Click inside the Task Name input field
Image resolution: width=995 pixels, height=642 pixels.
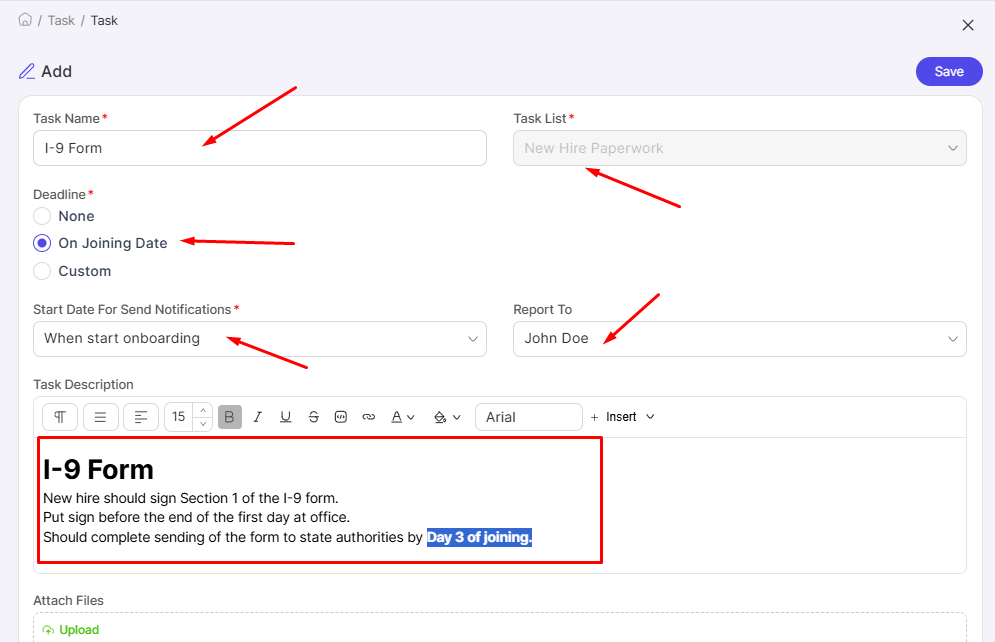[x=259, y=148]
